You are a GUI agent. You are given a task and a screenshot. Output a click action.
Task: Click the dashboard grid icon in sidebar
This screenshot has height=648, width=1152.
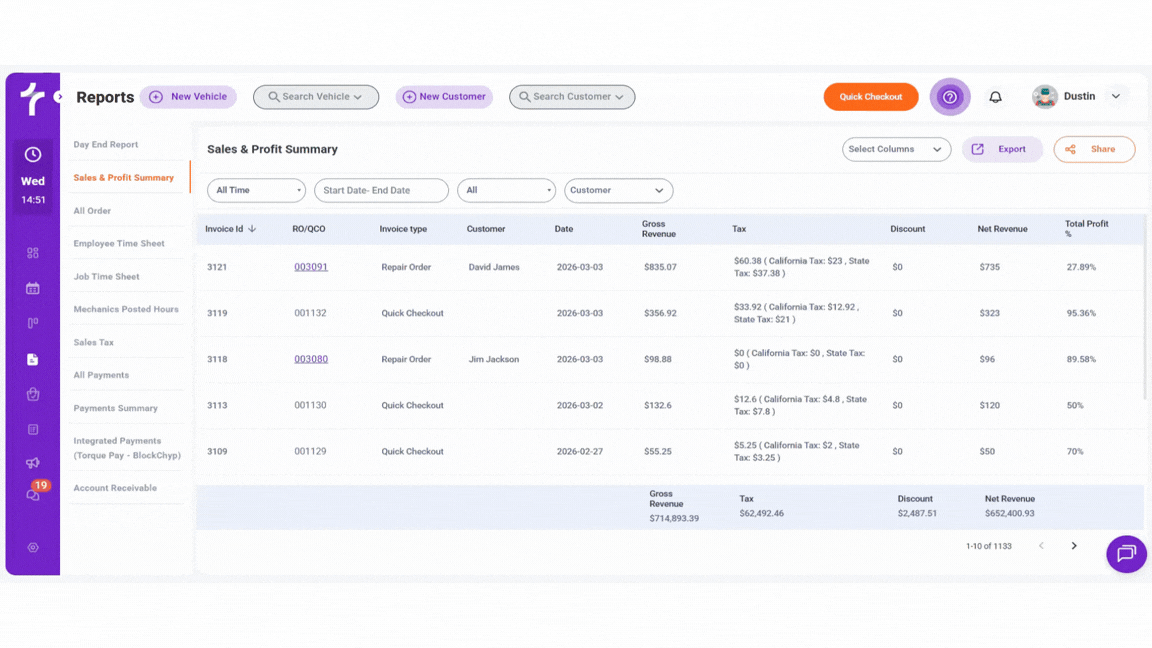point(33,253)
